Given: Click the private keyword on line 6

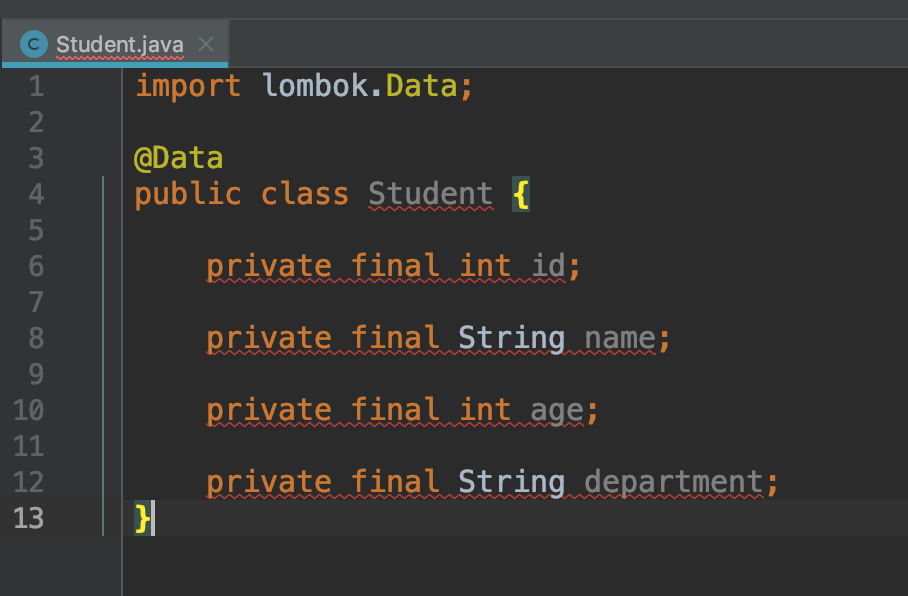Looking at the screenshot, I should (x=269, y=266).
